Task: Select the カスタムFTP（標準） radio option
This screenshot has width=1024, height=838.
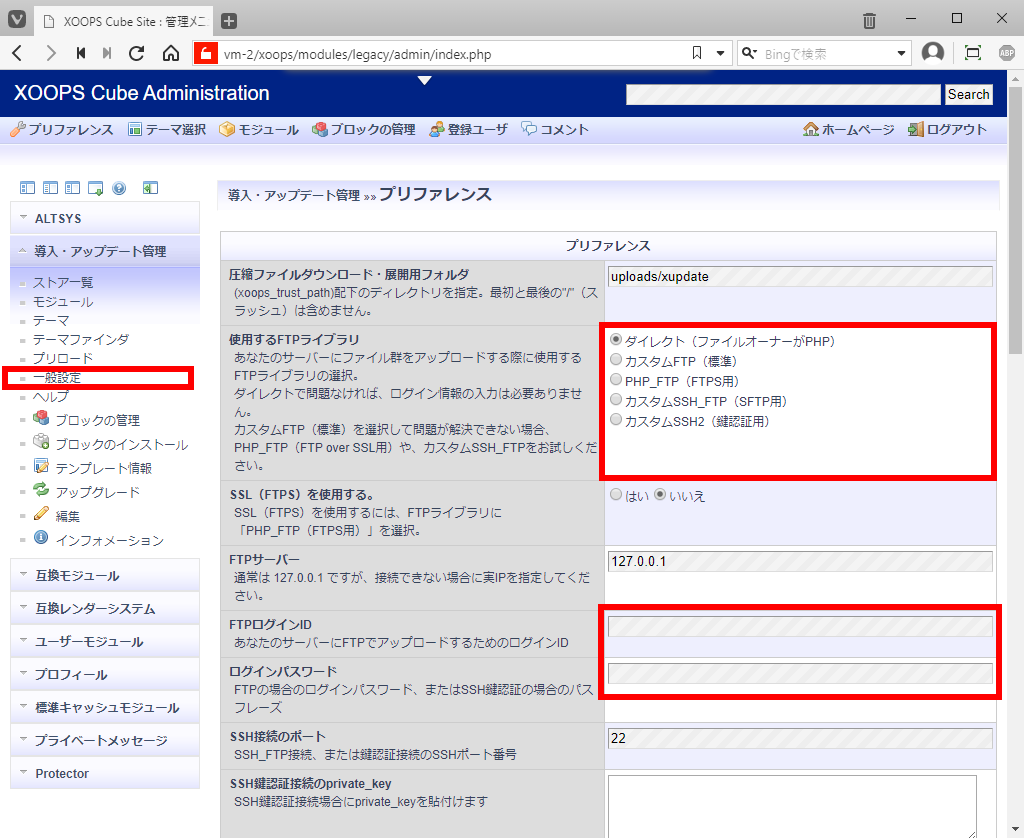Action: [x=615, y=360]
